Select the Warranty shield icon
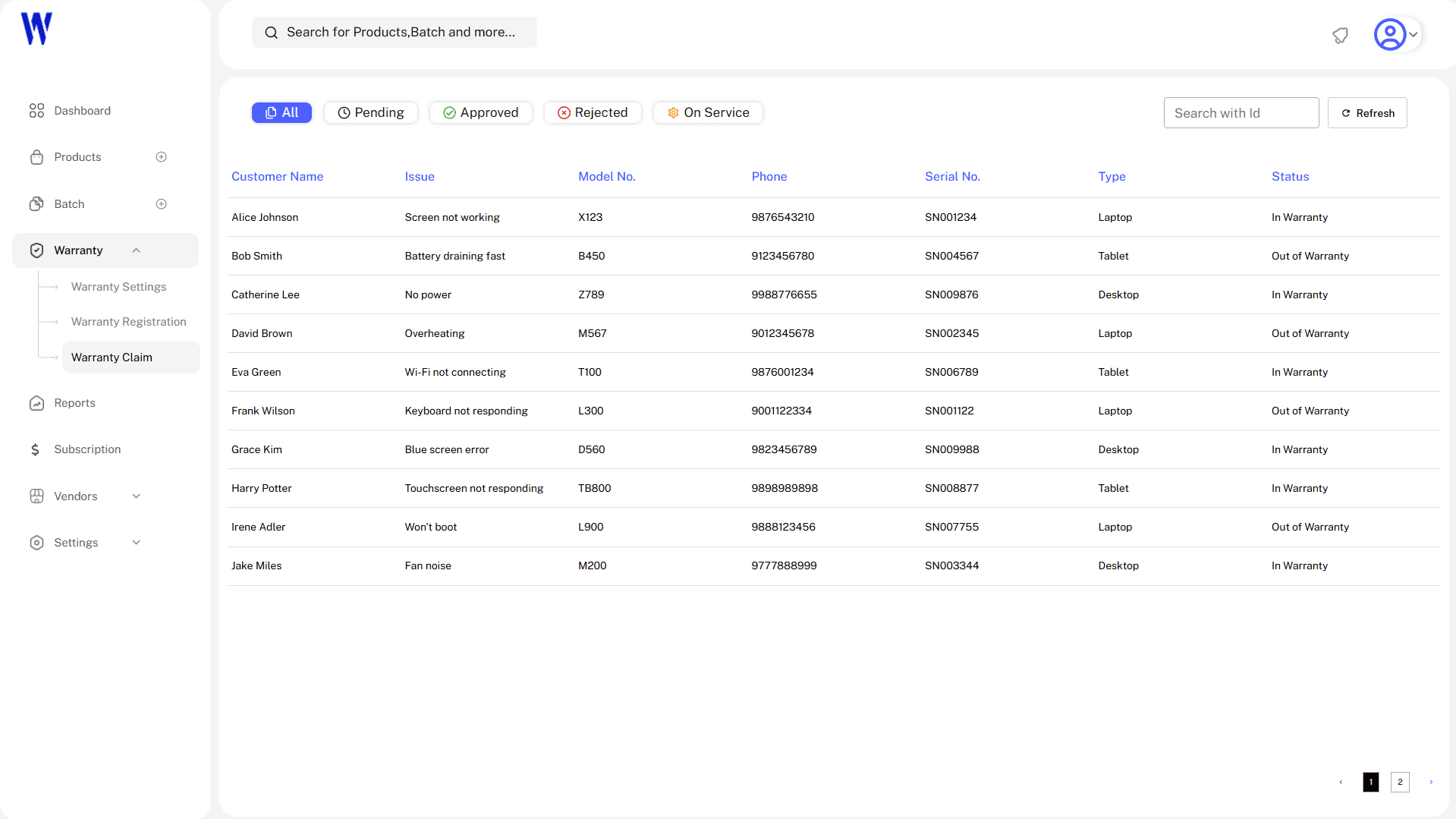1456x819 pixels. (37, 250)
